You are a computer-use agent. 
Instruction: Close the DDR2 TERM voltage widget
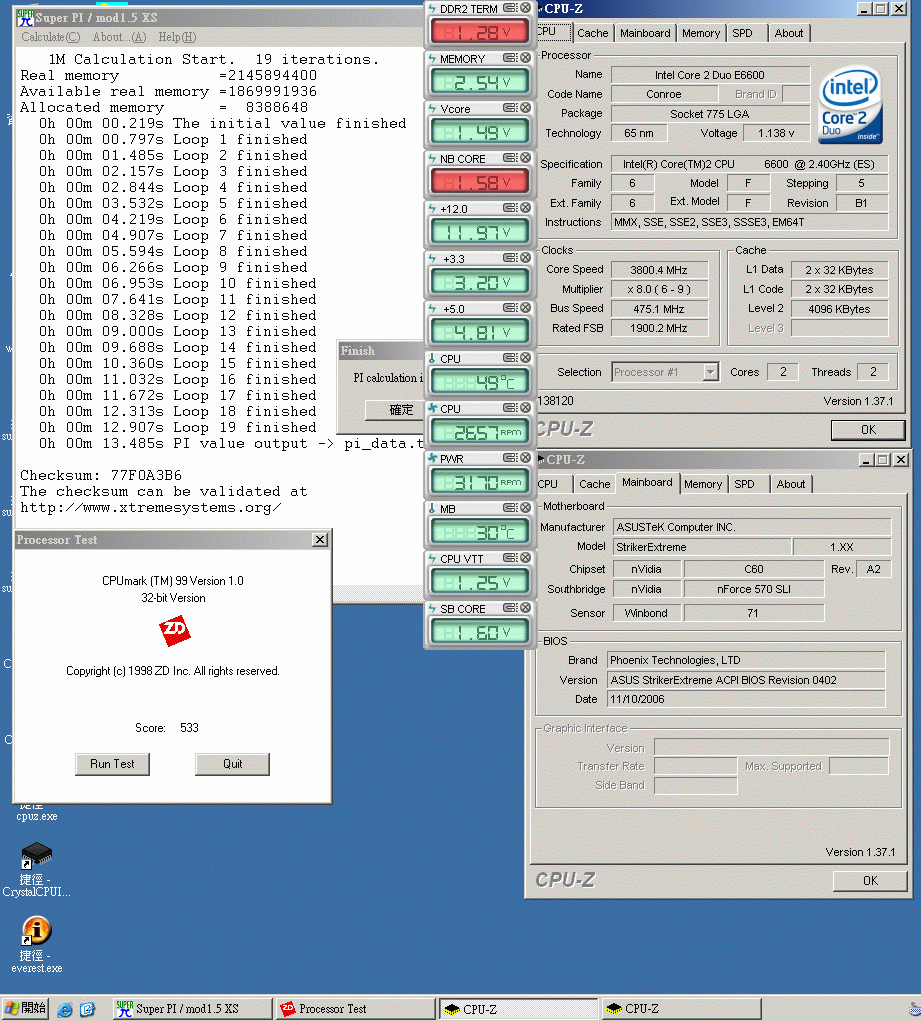click(x=525, y=8)
